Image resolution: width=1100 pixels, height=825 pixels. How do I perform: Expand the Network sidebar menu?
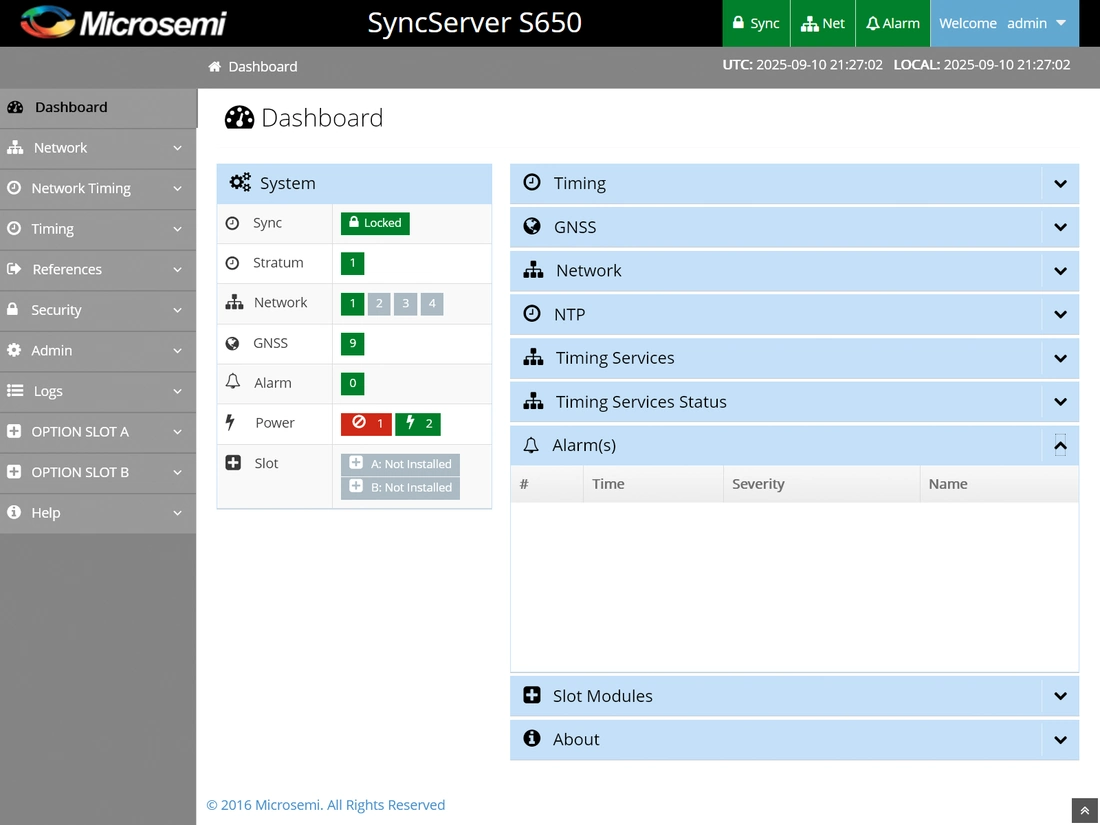(x=98, y=148)
